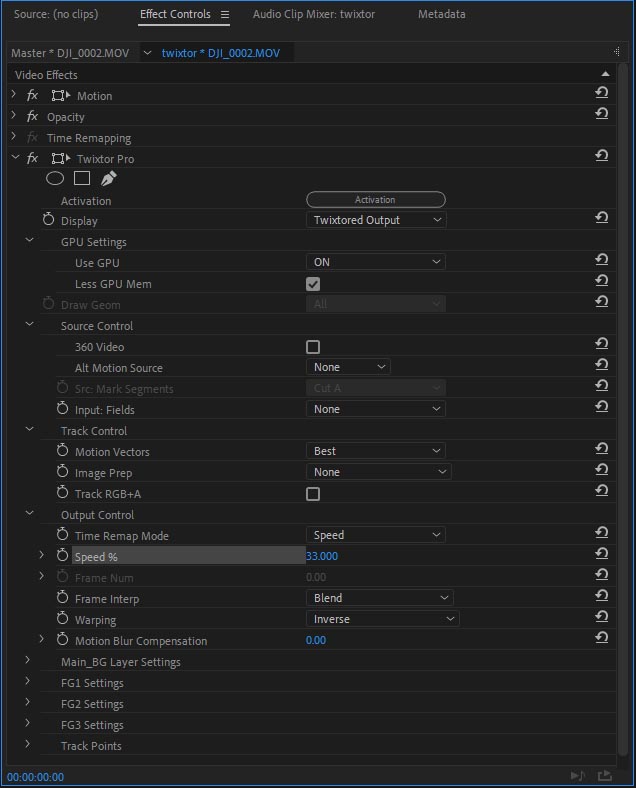Image resolution: width=636 pixels, height=788 pixels.
Task: Click the 00:00:00:00 timecode readout
Action: (35, 777)
